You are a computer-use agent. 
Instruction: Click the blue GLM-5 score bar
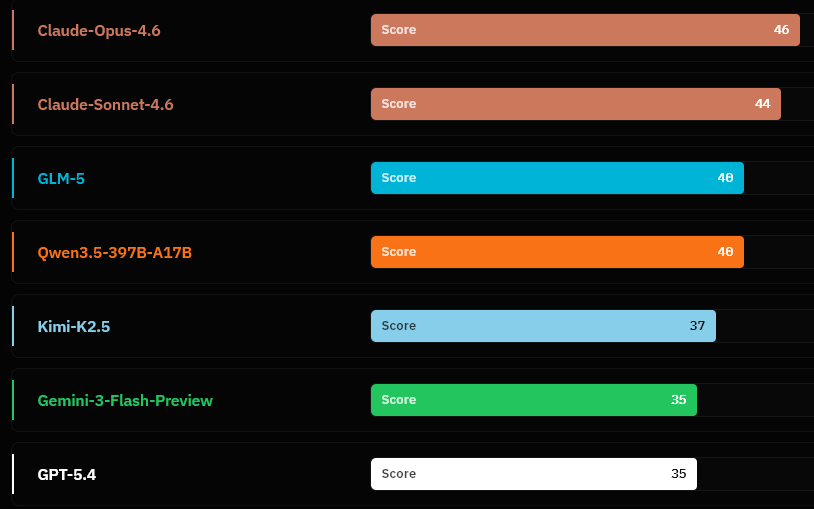[x=557, y=178]
